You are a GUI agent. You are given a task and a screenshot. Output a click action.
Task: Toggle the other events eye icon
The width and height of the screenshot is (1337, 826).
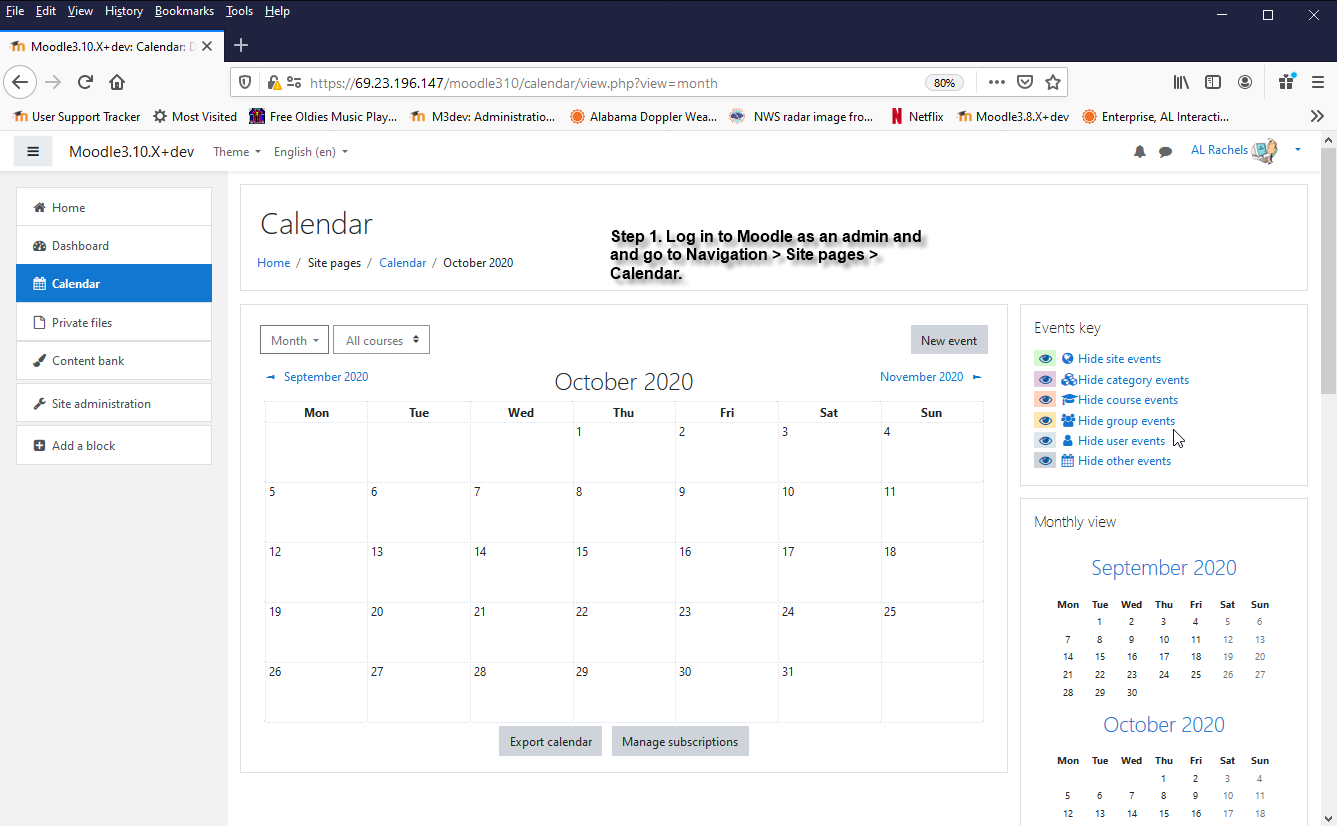tap(1045, 460)
